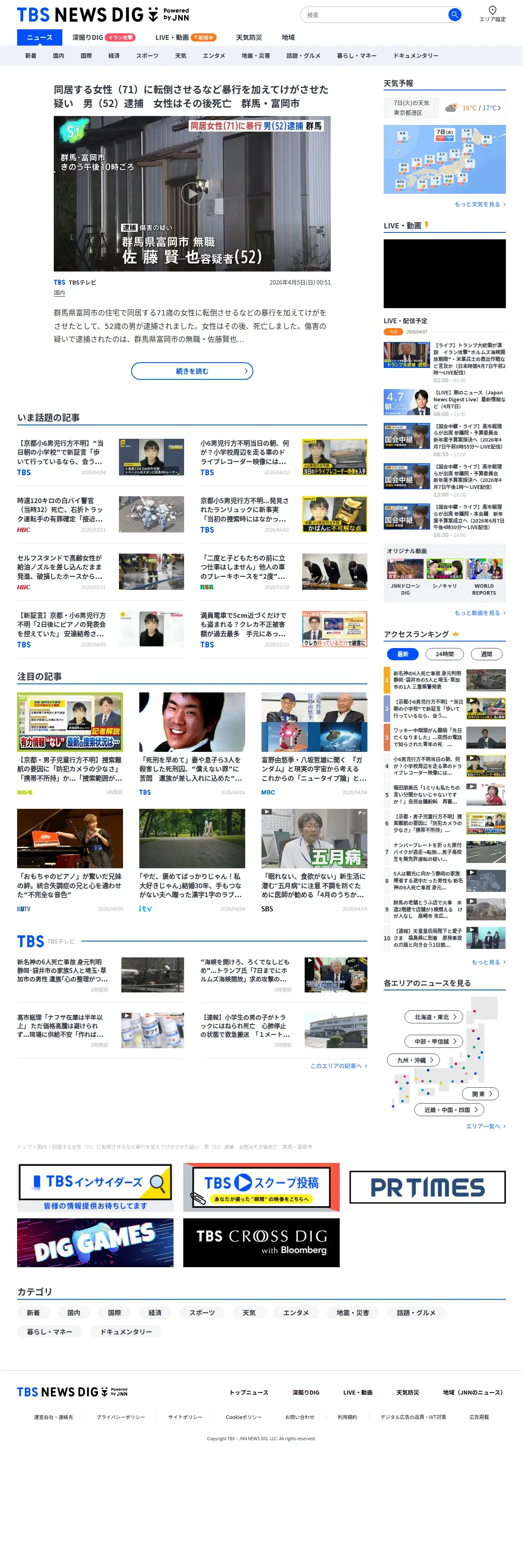The image size is (523, 1568).
Task: Open 利用規約 footer link
Action: [347, 1417]
